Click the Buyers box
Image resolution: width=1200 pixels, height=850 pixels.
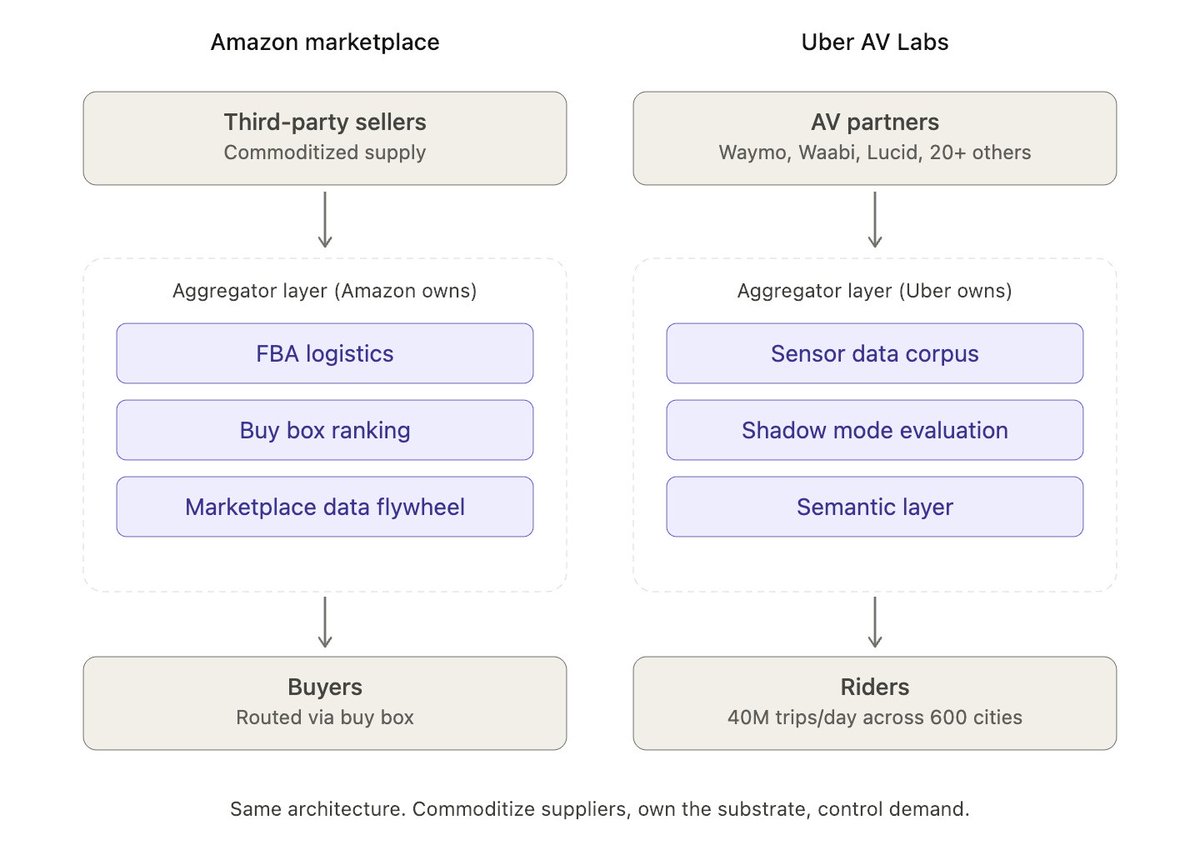coord(325,703)
